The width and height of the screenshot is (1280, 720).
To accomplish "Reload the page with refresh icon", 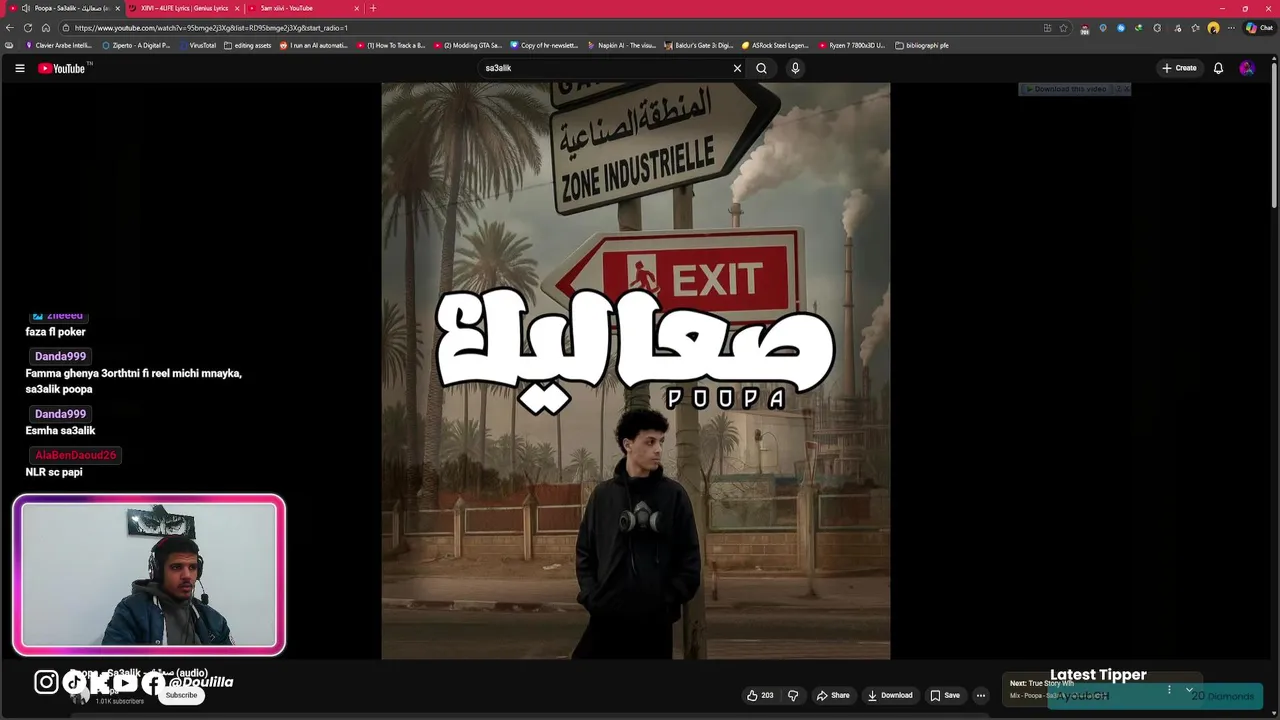I will [28, 28].
